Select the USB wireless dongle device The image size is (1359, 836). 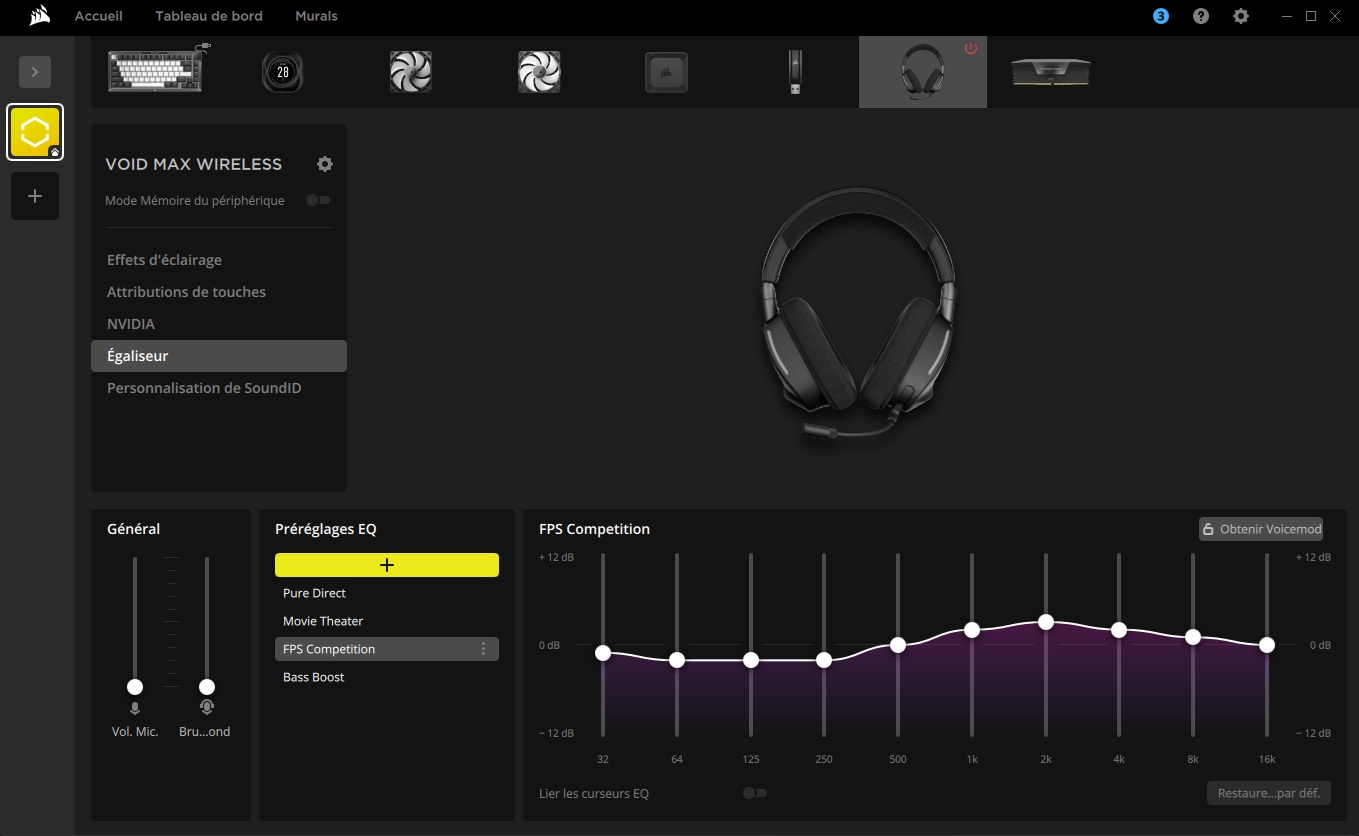[x=794, y=72]
